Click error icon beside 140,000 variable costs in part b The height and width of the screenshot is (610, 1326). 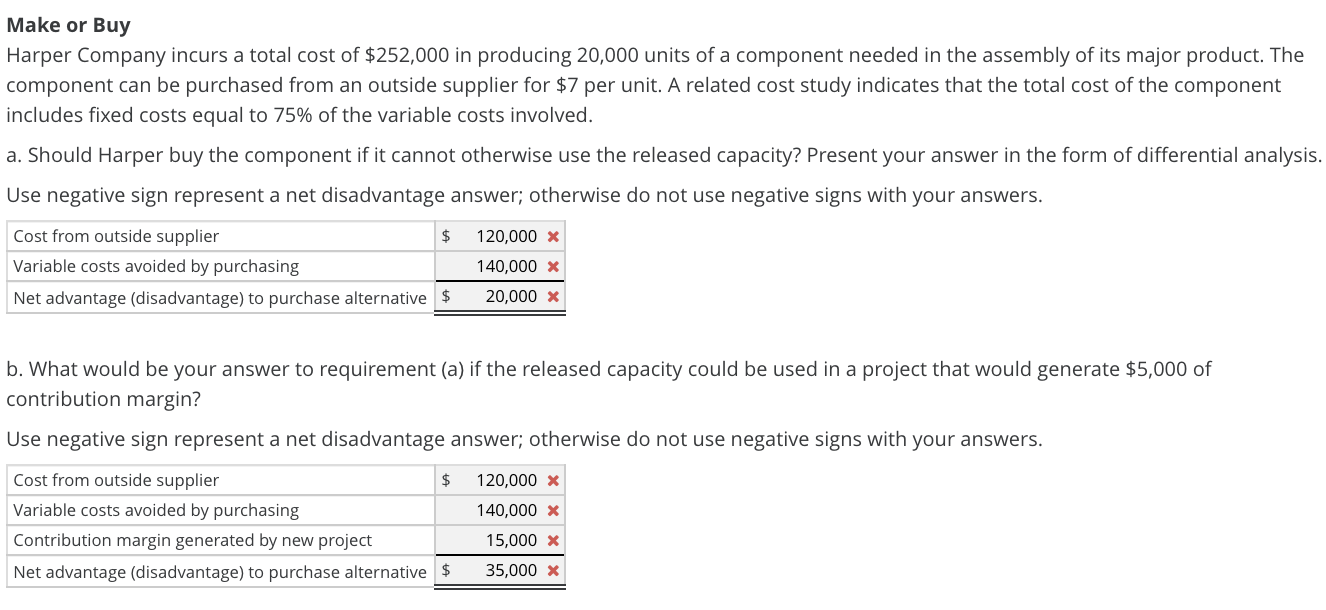coord(553,509)
